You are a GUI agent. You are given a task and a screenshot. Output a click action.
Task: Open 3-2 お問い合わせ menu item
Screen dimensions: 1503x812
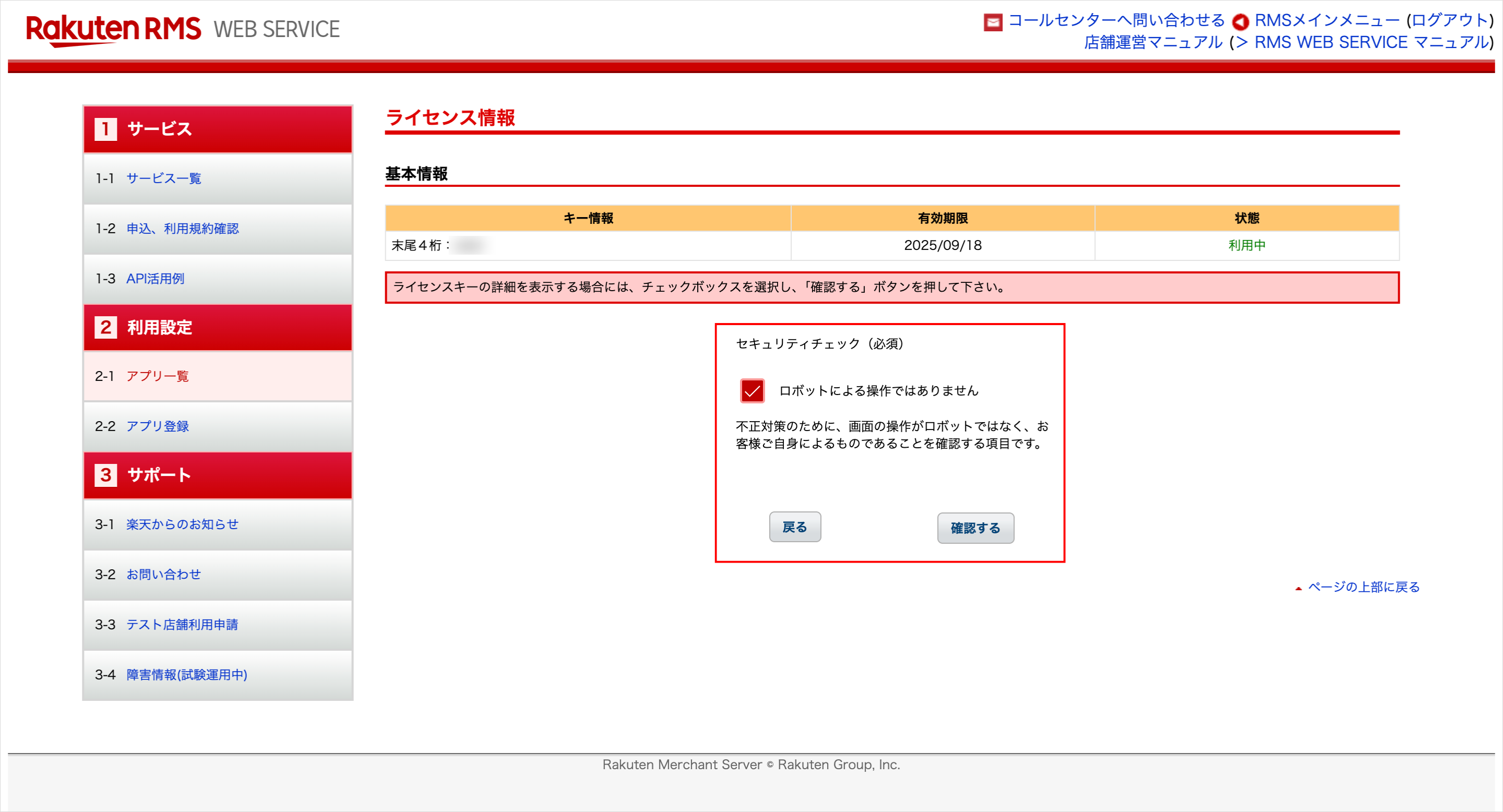tap(218, 575)
